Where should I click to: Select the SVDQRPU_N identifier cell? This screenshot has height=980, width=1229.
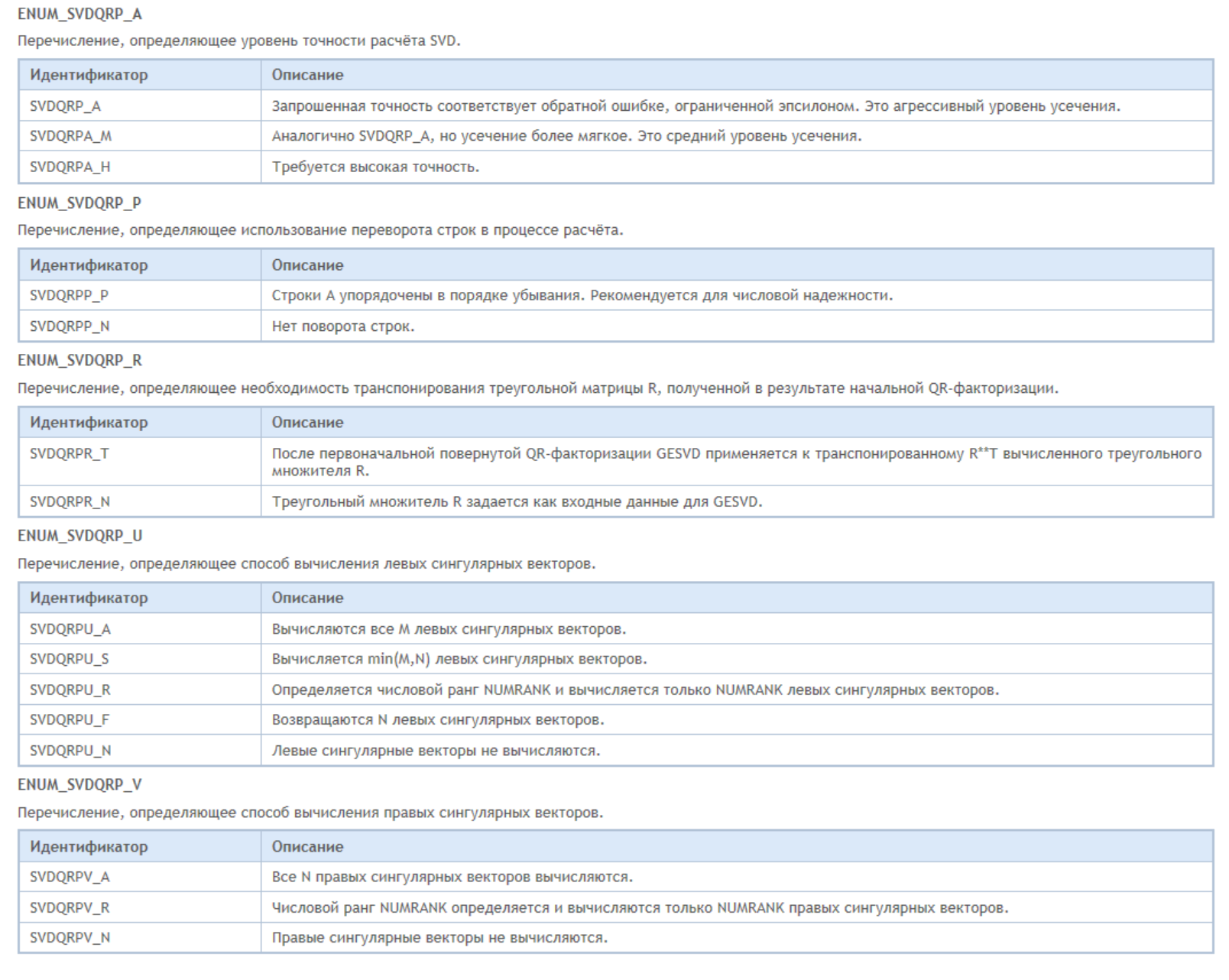click(x=140, y=751)
